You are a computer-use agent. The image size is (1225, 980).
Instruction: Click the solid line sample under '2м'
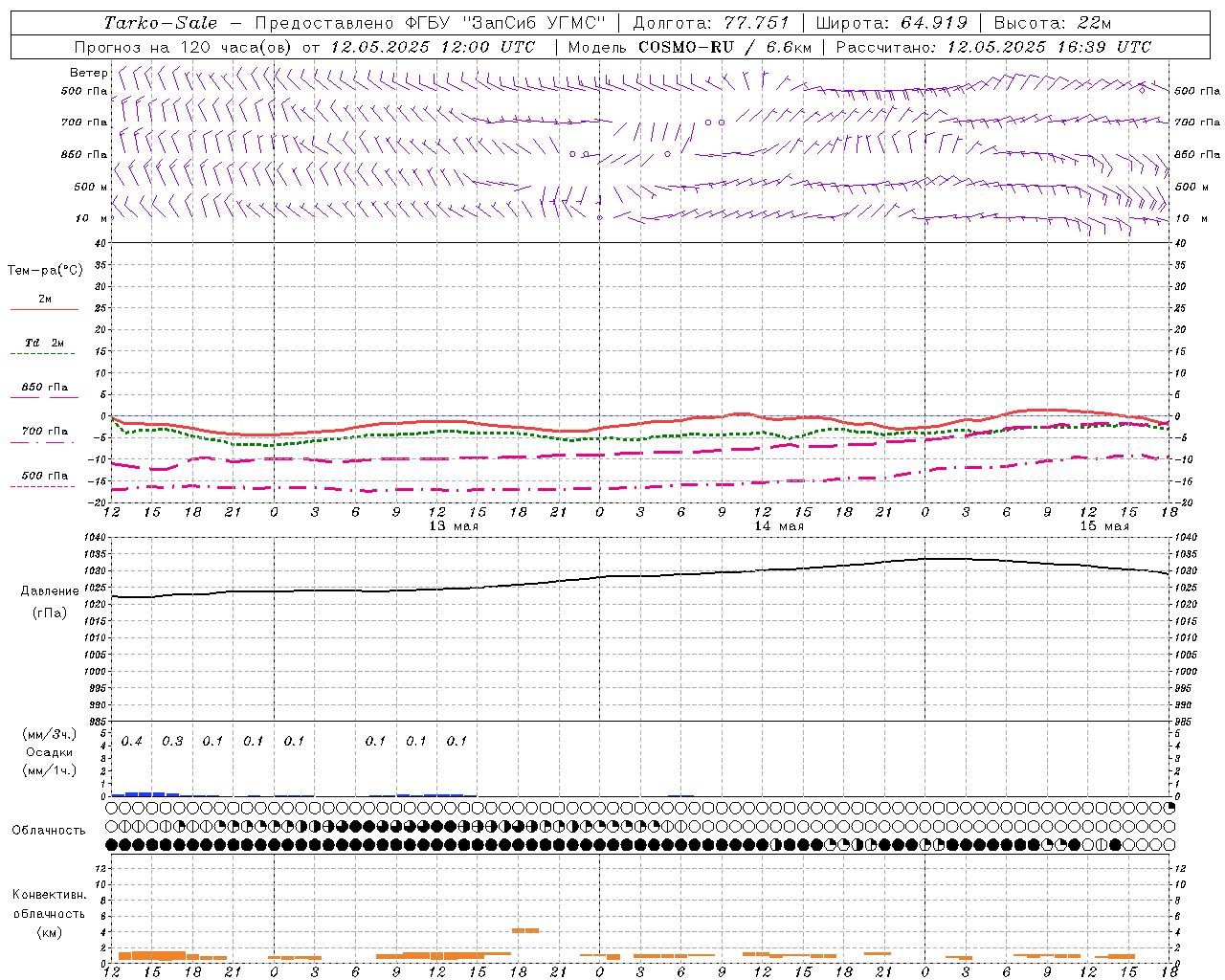pos(45,309)
